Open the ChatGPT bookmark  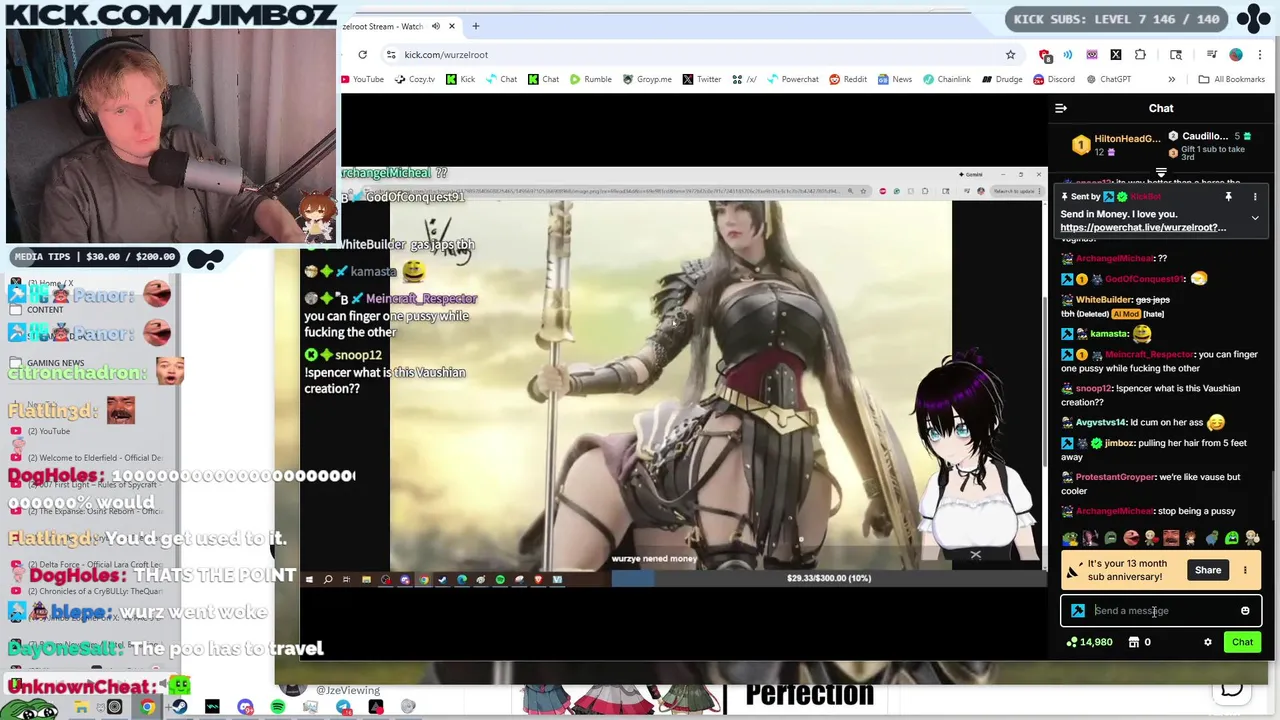tap(1108, 79)
